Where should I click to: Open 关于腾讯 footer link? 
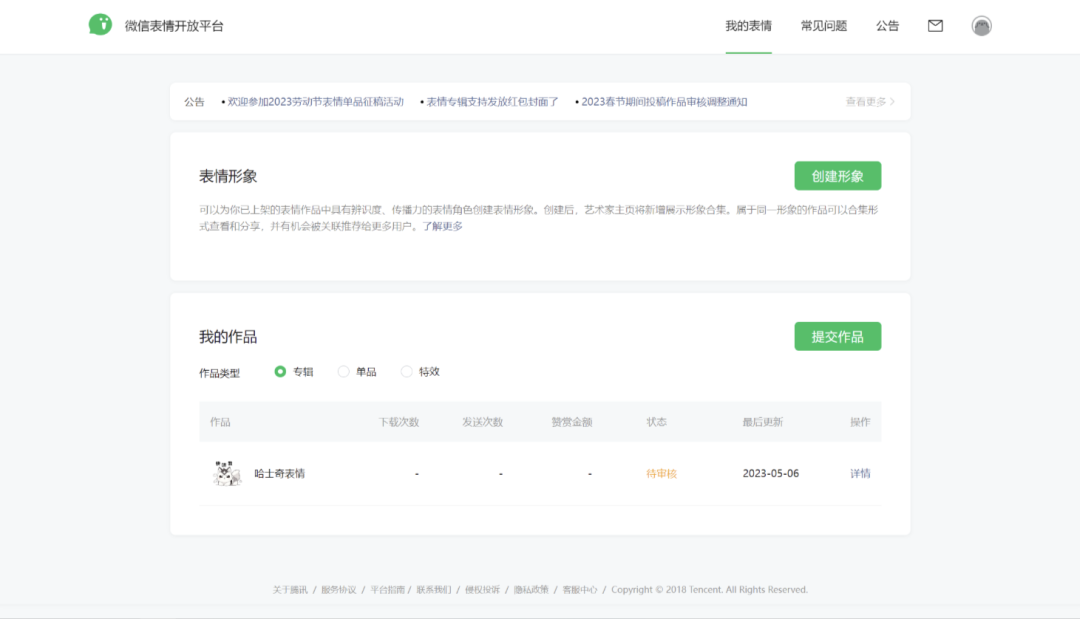coord(290,589)
